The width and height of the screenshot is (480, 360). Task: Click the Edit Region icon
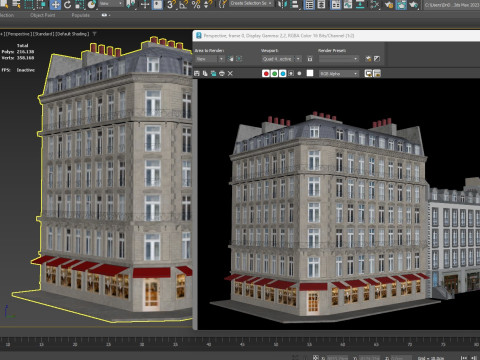pos(231,59)
